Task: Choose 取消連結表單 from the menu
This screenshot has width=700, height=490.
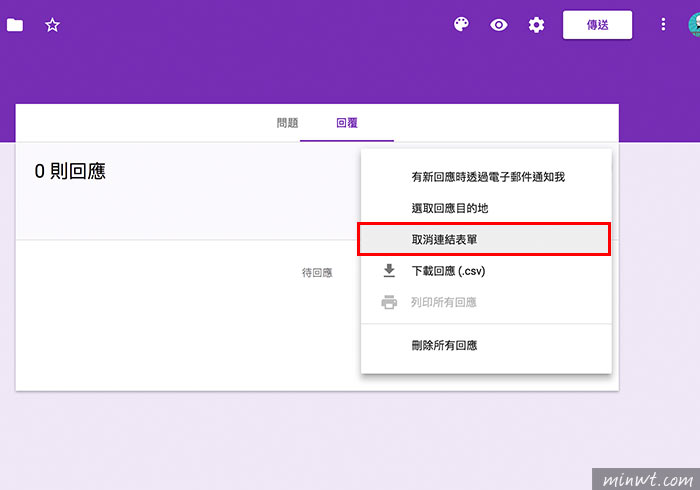Action: 484,240
